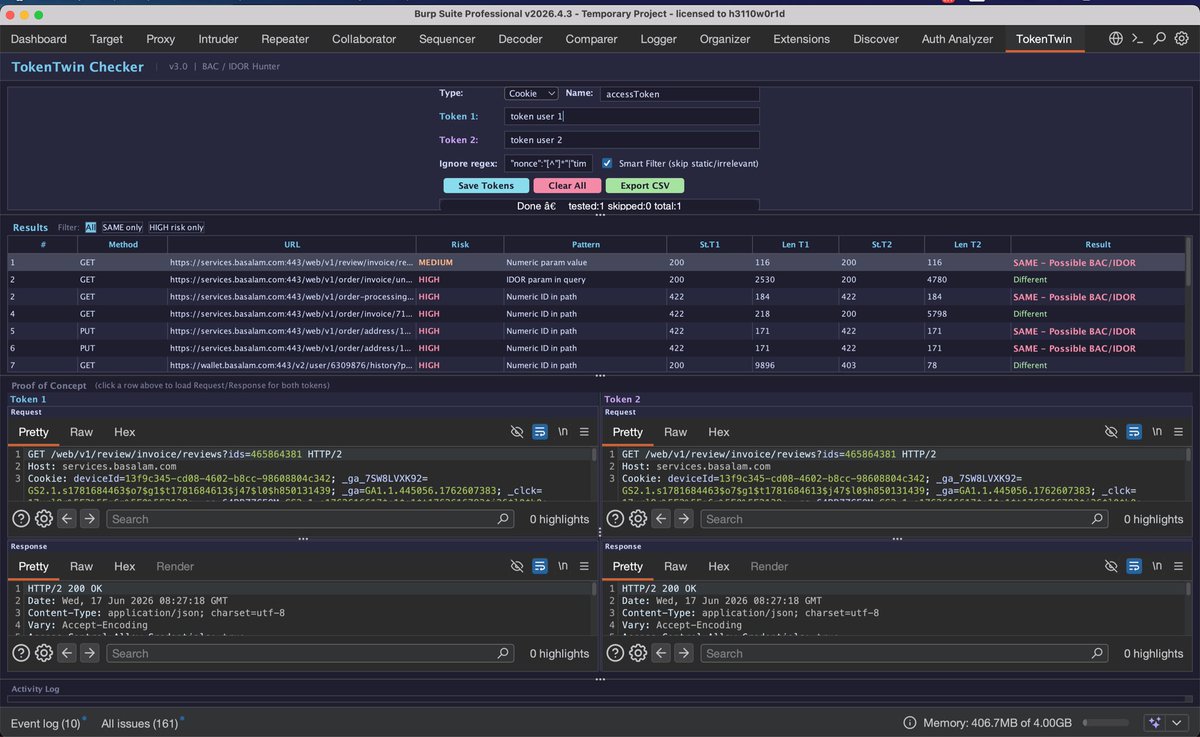Screen dimensions: 1200x737
Task: Select result row 7 wallet.basalam.com URL
Action: (291, 366)
